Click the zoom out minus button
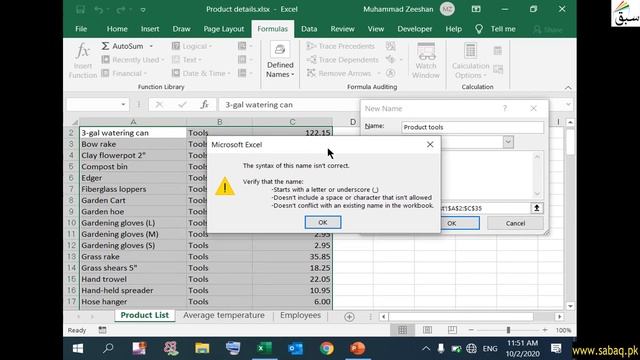The image size is (640, 360). coord(471,330)
